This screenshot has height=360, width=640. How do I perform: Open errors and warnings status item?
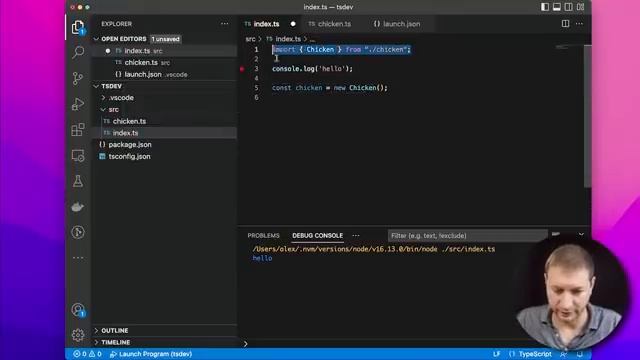[x=87, y=354]
